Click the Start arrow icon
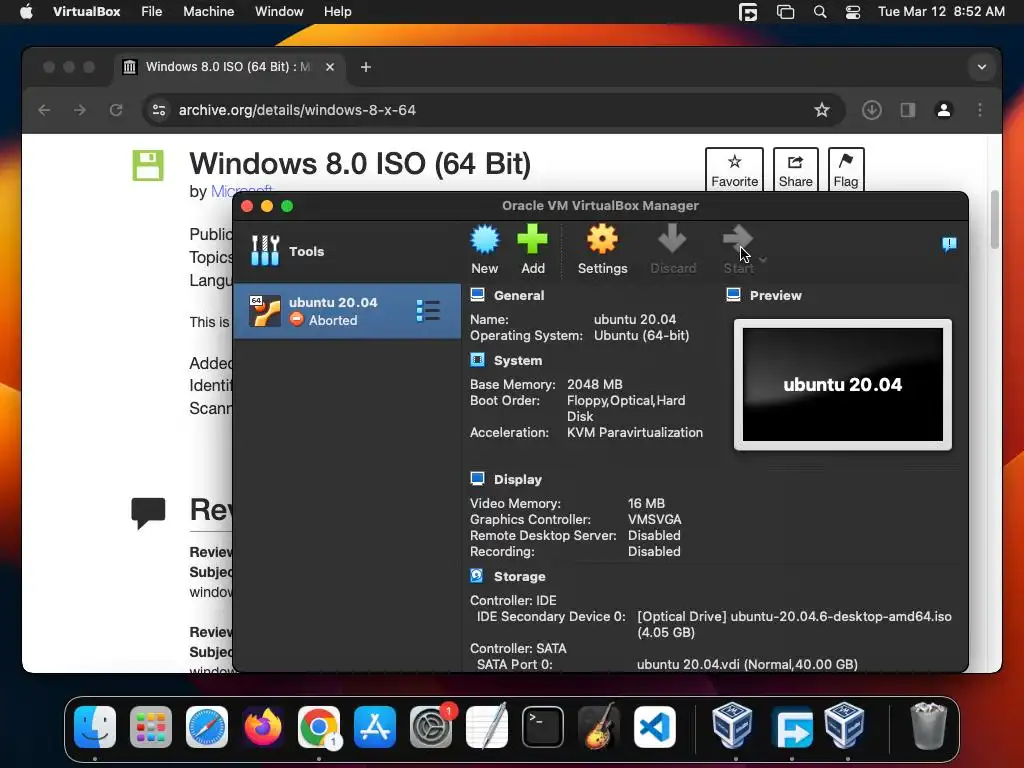Viewport: 1024px width, 768px height. 738,239
